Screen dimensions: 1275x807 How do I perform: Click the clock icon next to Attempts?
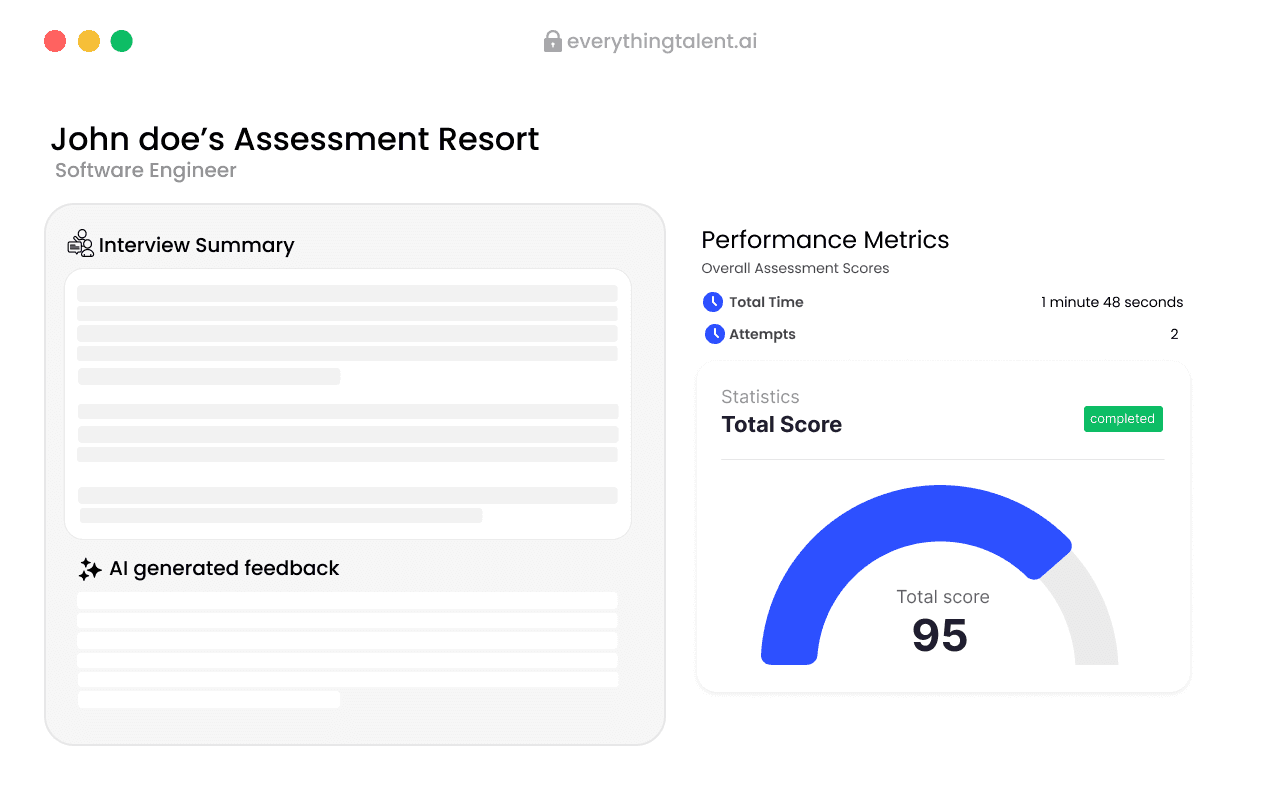(x=714, y=334)
